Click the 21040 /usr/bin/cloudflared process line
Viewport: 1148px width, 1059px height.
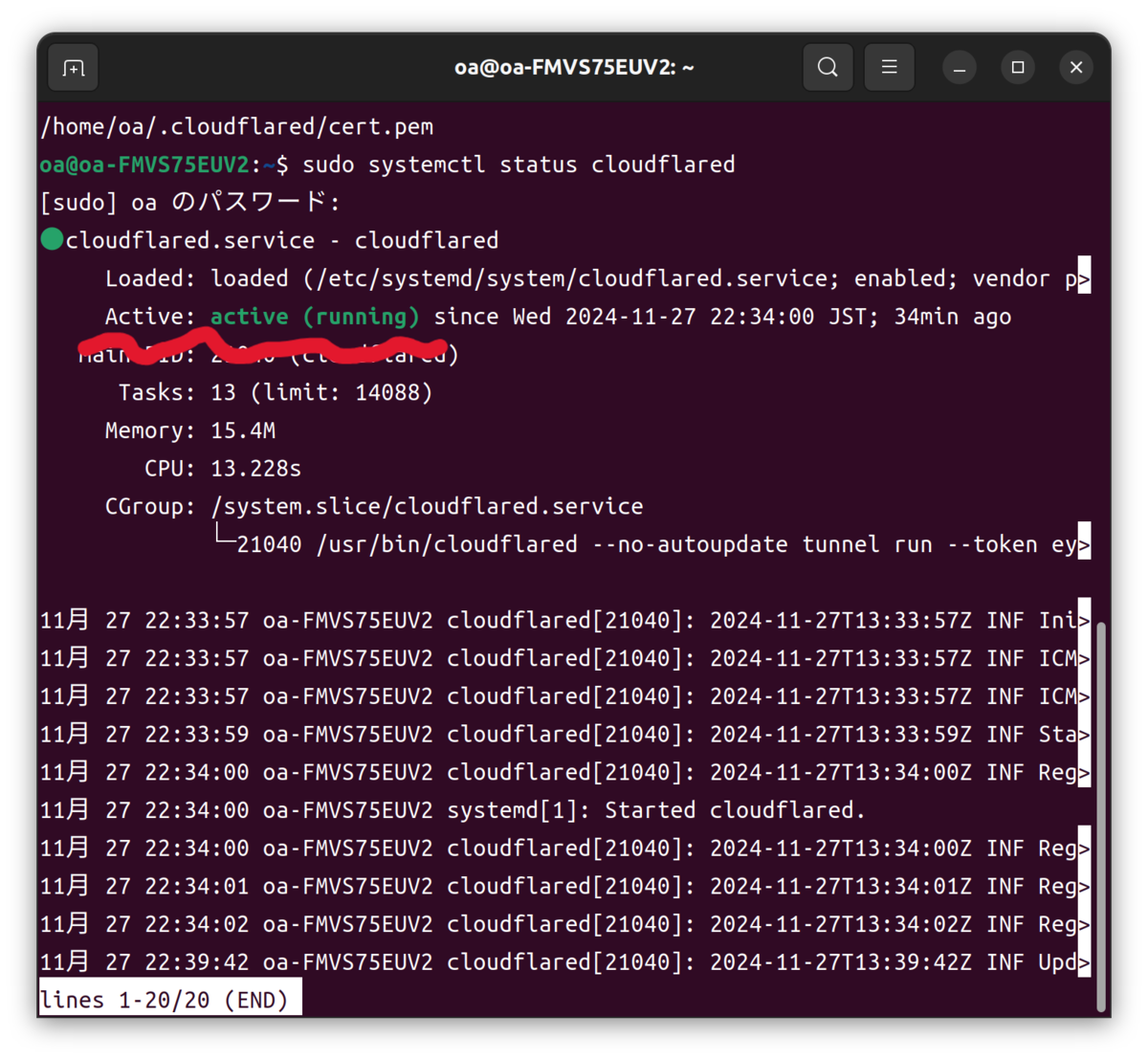coord(652,544)
